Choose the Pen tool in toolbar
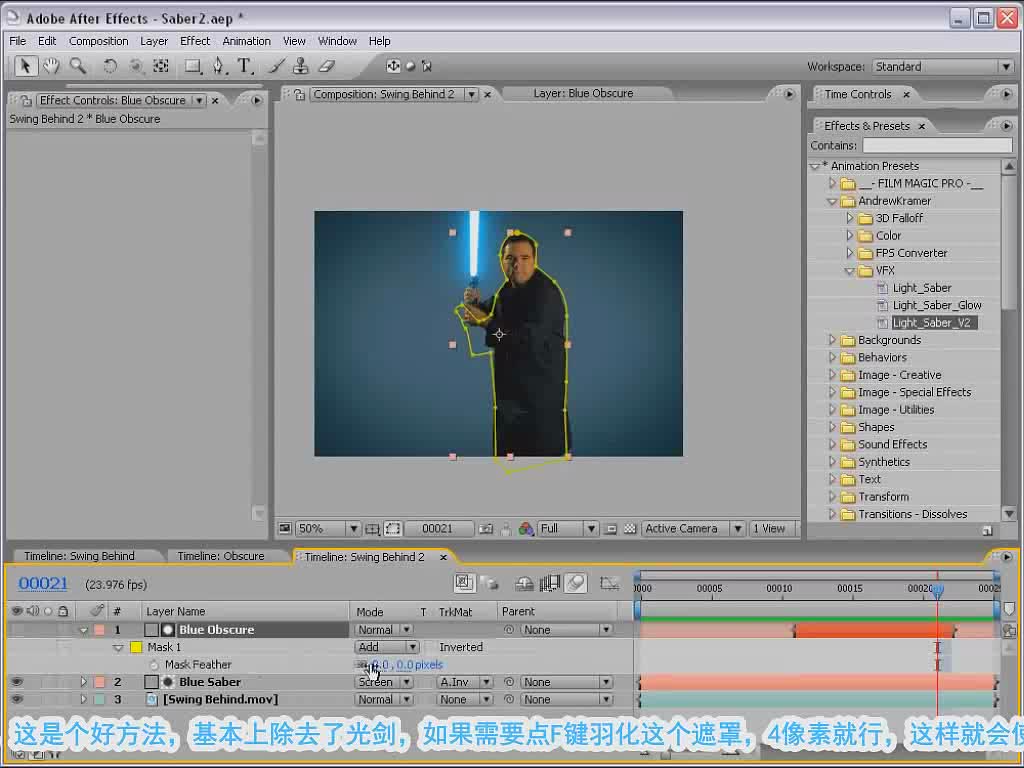The image size is (1024, 768). click(x=218, y=66)
